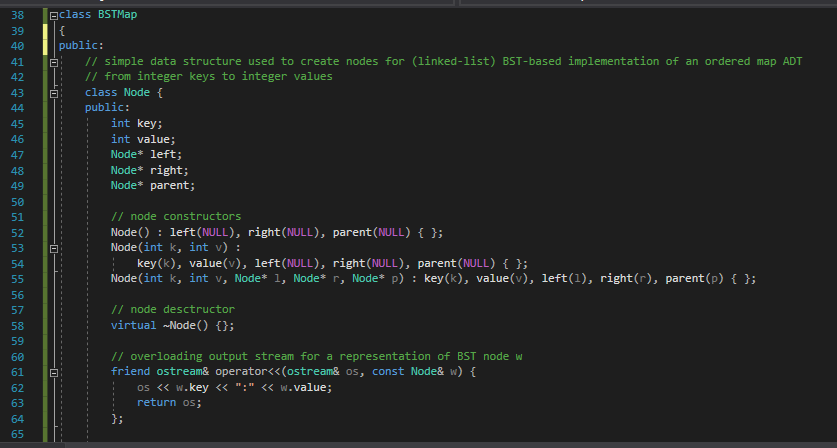The height and width of the screenshot is (448, 837).
Task: Click the closing '};' on line 64
Action: point(117,418)
